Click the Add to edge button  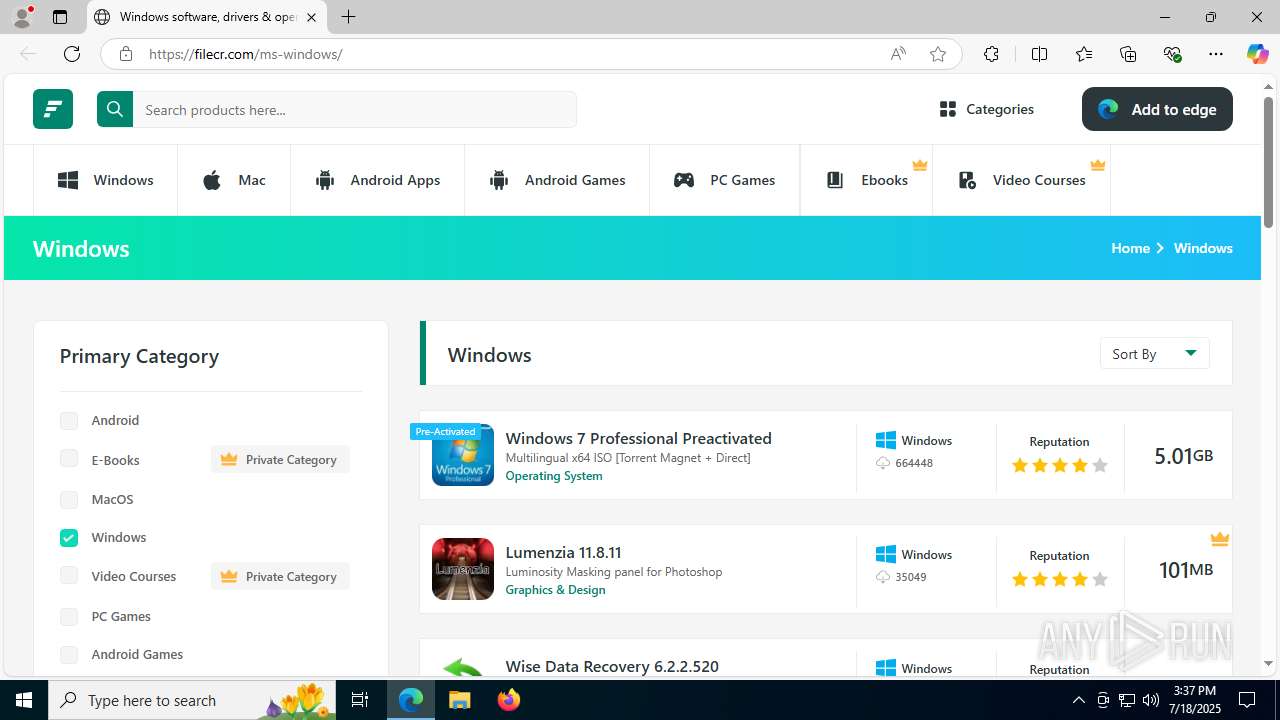[x=1157, y=109]
